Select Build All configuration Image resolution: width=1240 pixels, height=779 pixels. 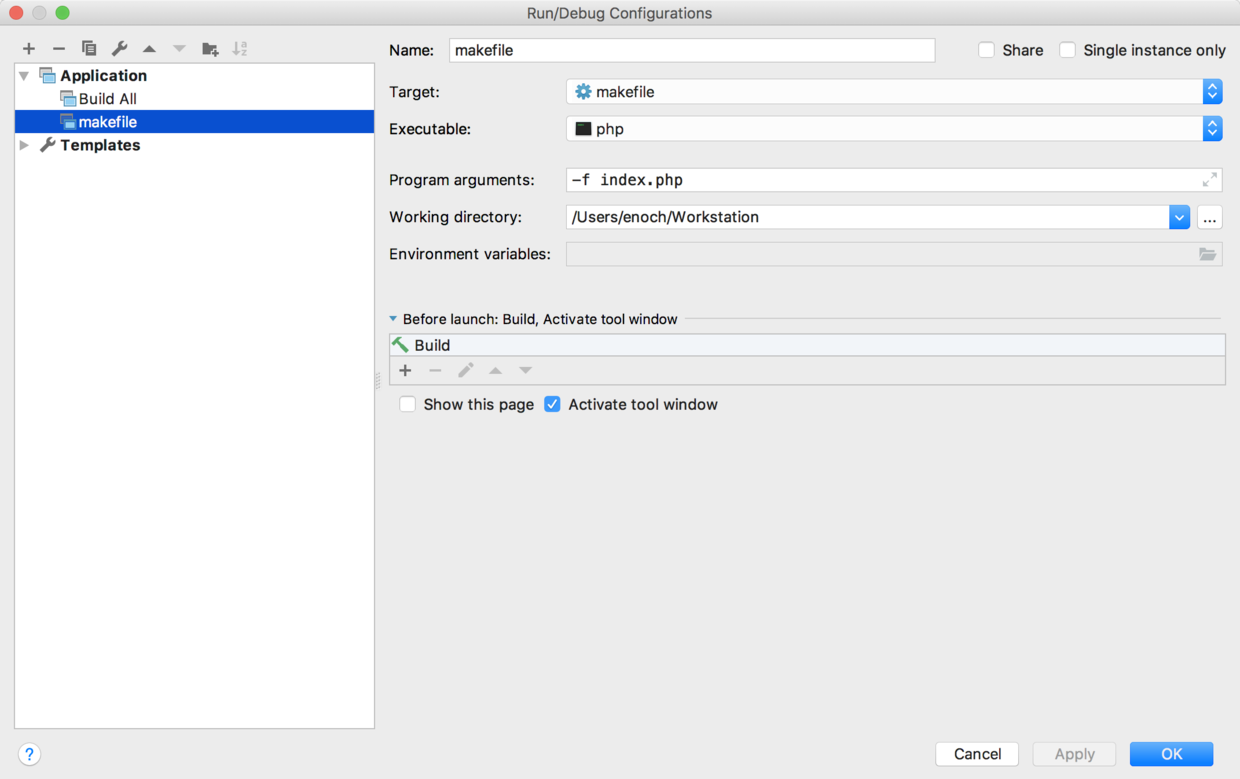[107, 98]
